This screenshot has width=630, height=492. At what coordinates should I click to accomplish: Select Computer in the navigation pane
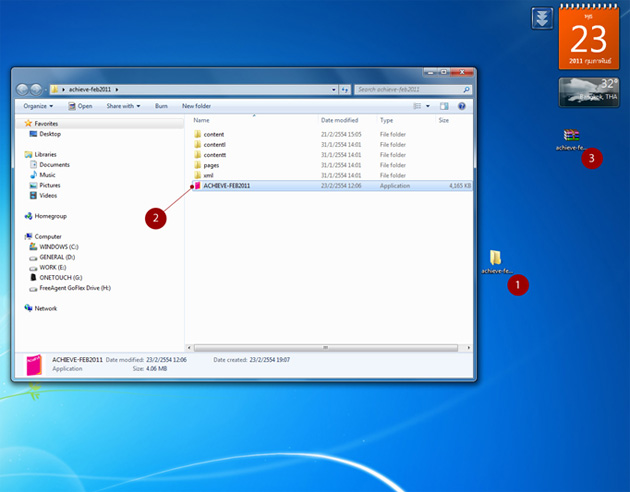click(x=48, y=237)
